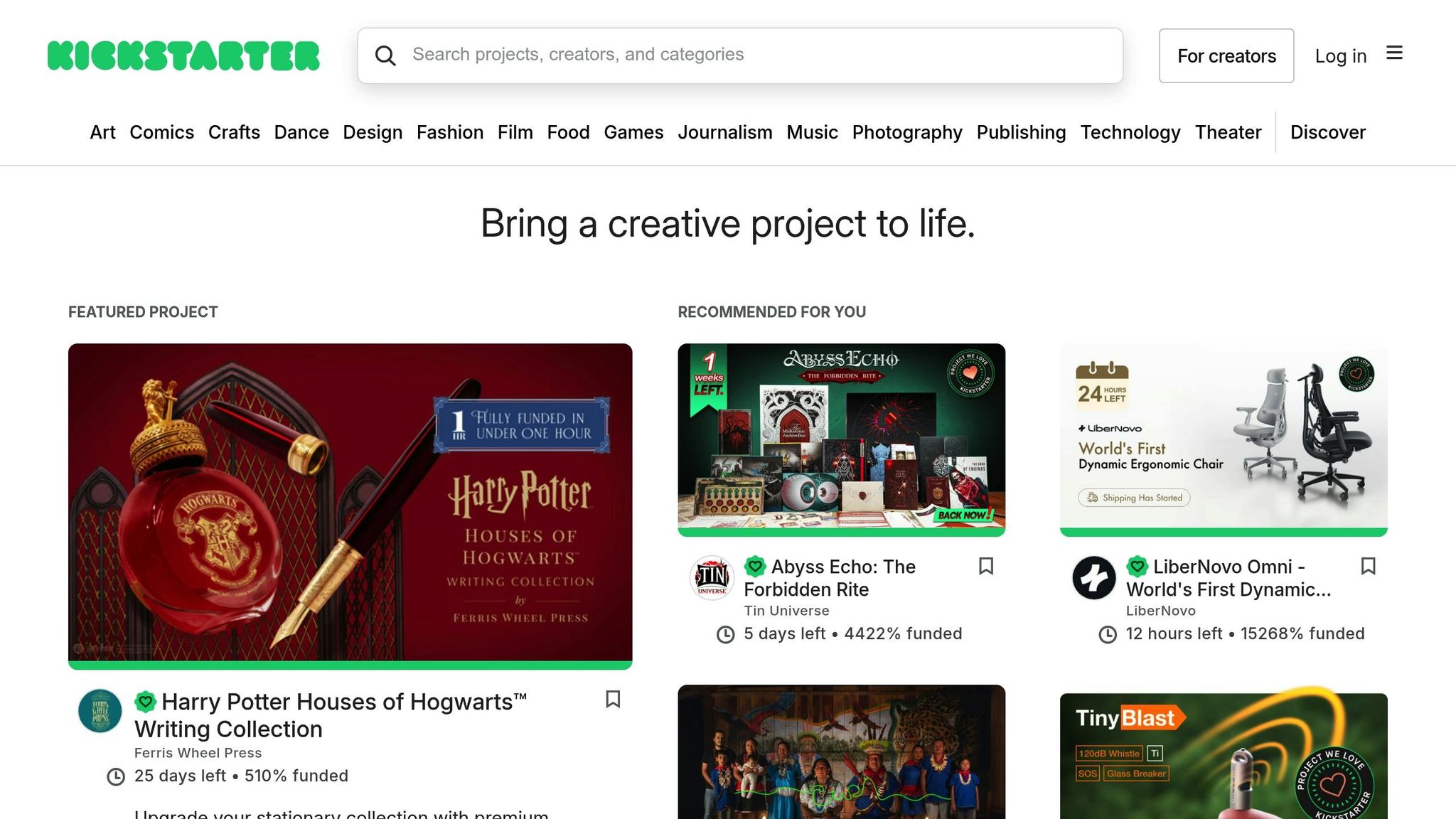Bookmark the Abyss Echo project
This screenshot has height=819, width=1456.
[x=986, y=566]
